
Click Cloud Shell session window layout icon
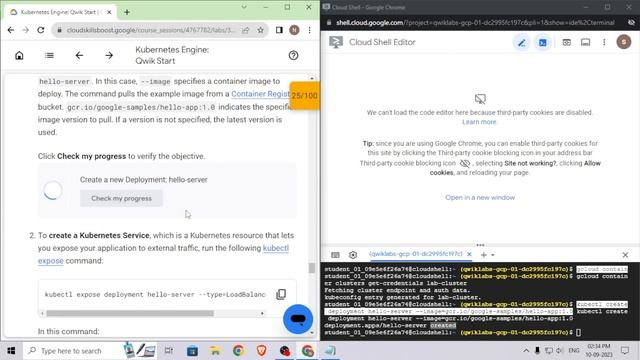click(585, 42)
